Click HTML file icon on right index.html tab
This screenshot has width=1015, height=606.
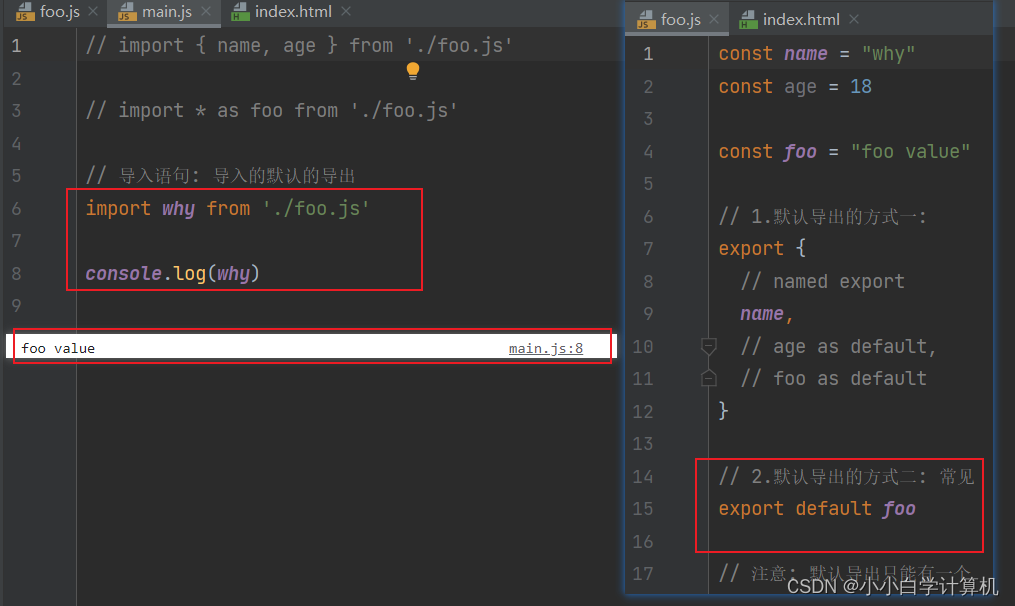point(748,20)
